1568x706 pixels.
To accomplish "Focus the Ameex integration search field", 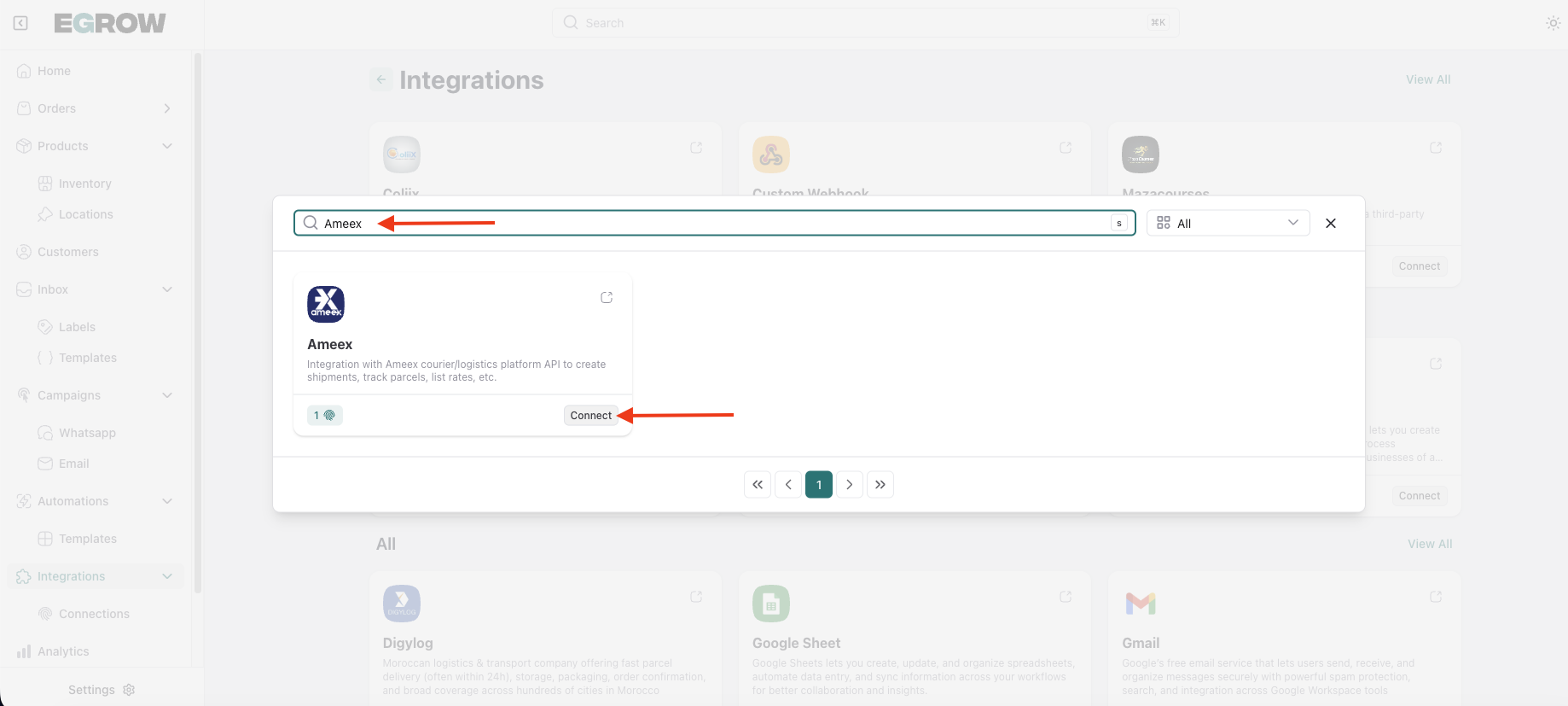I will (715, 223).
